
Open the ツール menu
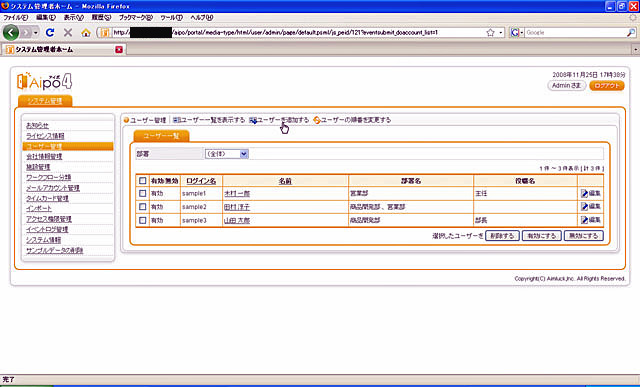click(x=171, y=18)
